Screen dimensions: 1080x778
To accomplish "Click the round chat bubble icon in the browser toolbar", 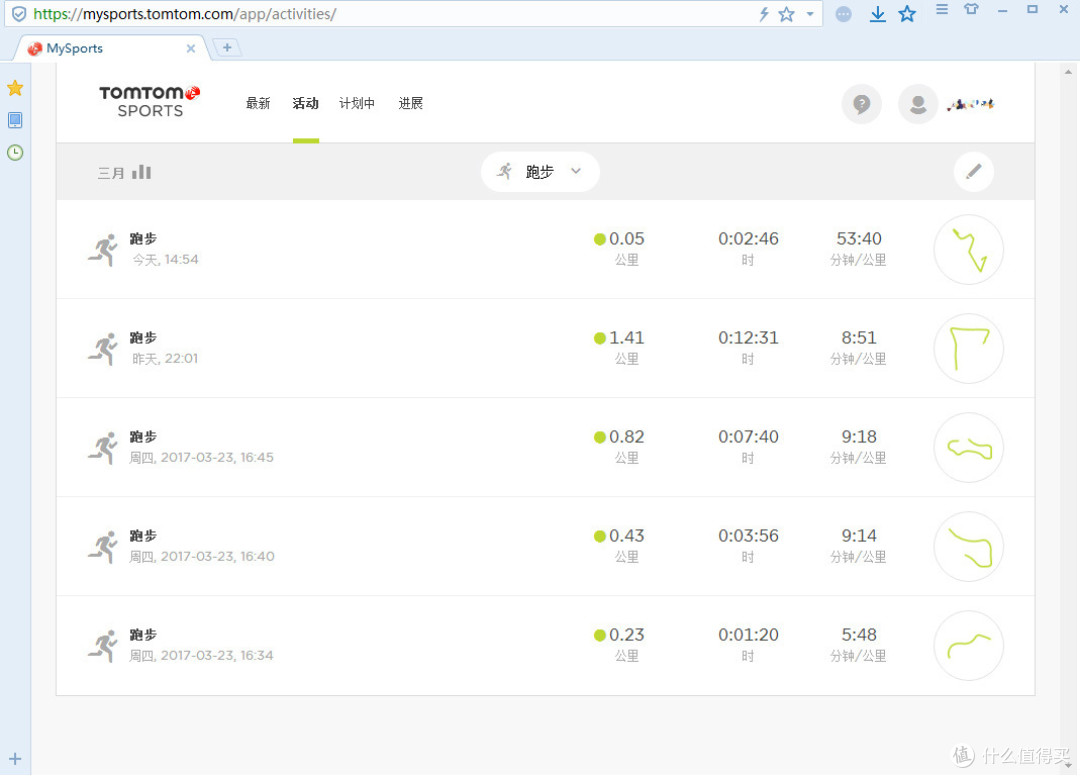I will 843,14.
